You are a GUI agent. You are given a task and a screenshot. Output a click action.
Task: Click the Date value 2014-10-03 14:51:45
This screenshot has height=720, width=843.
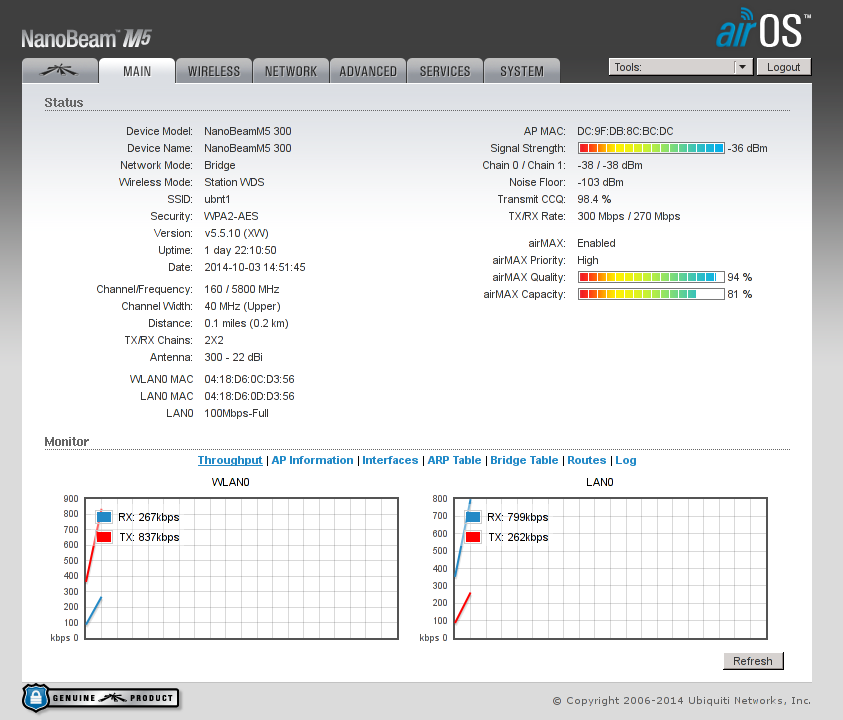[255, 267]
